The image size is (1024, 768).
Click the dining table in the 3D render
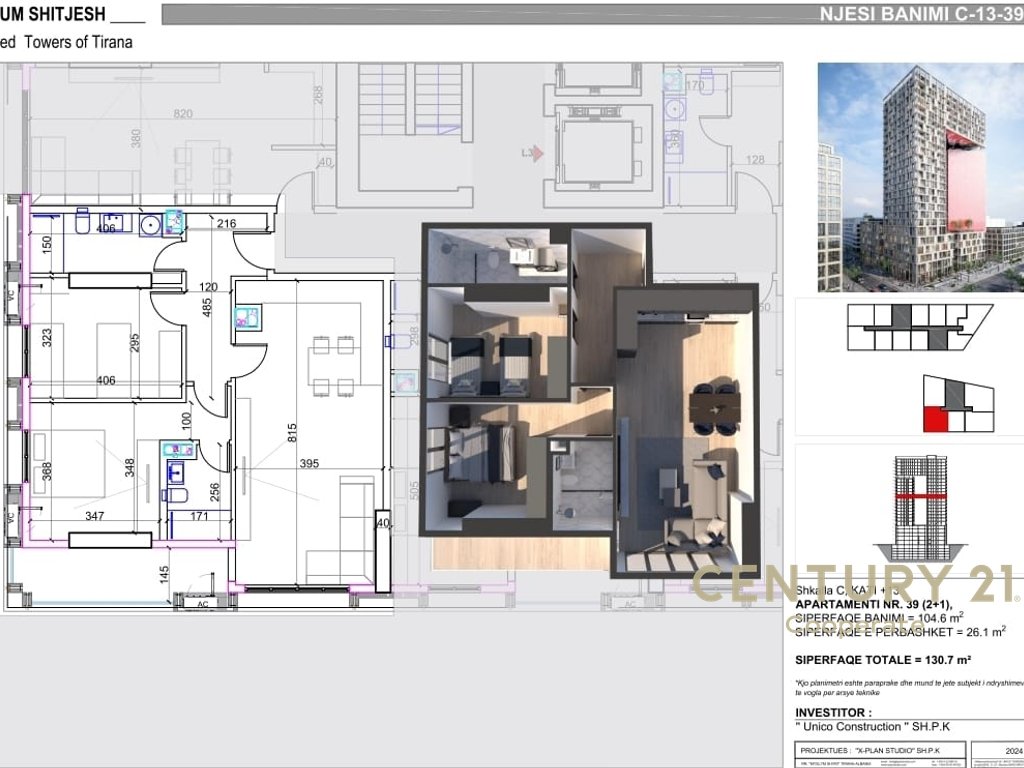[716, 409]
